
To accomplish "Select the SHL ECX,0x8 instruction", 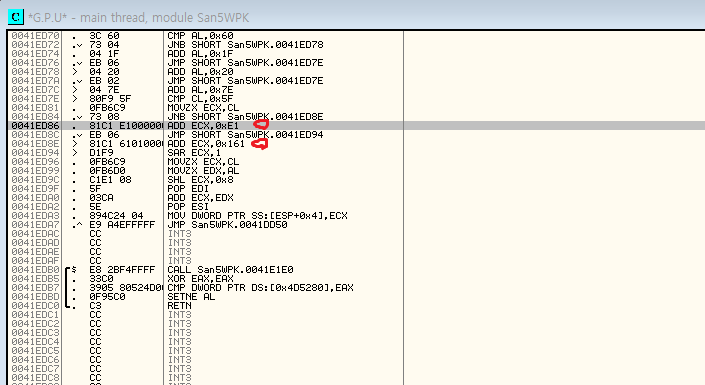I will 200,179.
